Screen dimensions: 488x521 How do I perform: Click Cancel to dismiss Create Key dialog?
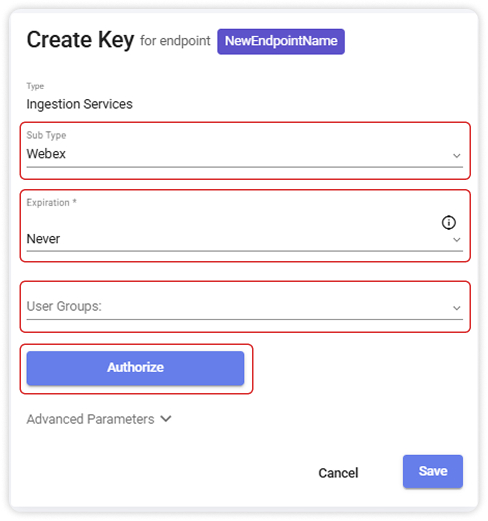(x=338, y=473)
